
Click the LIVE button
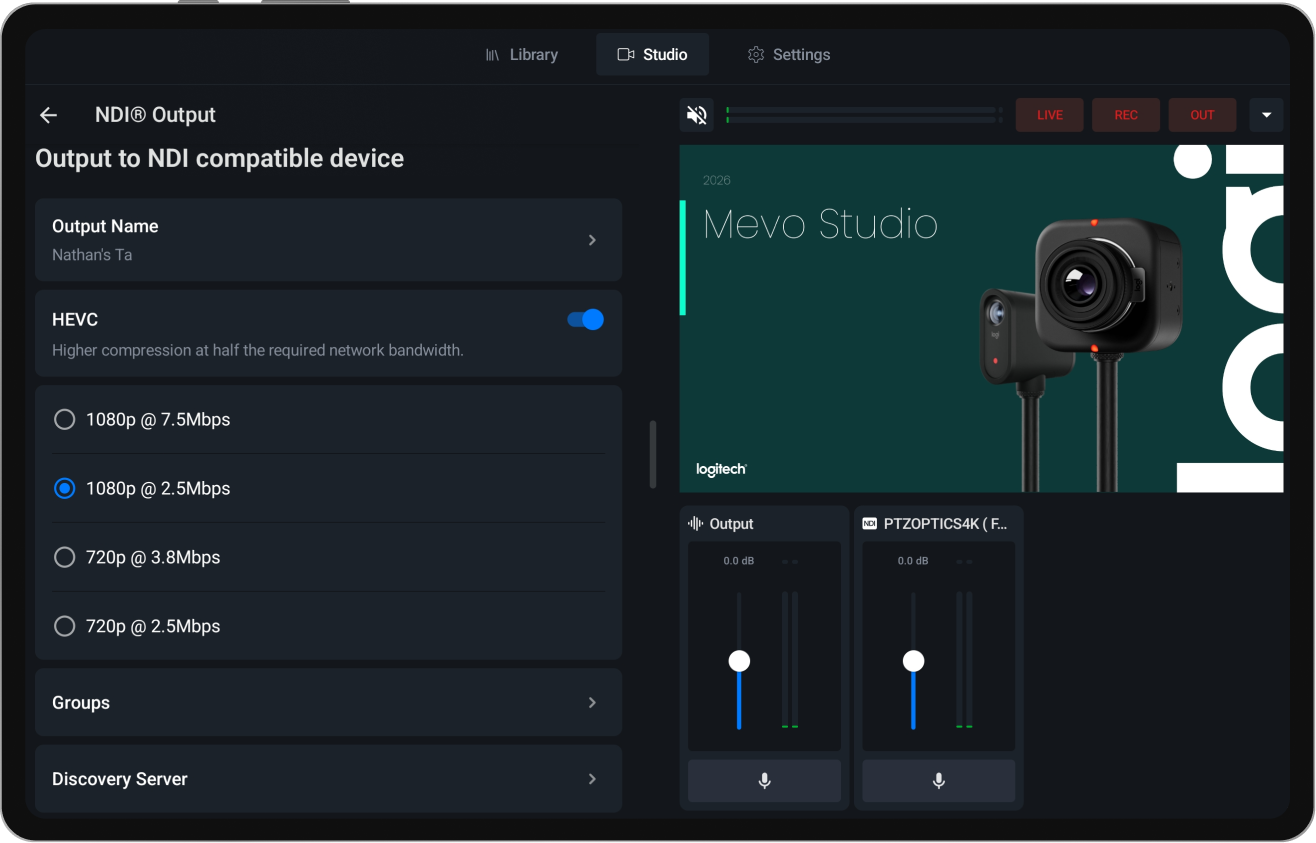point(1049,114)
